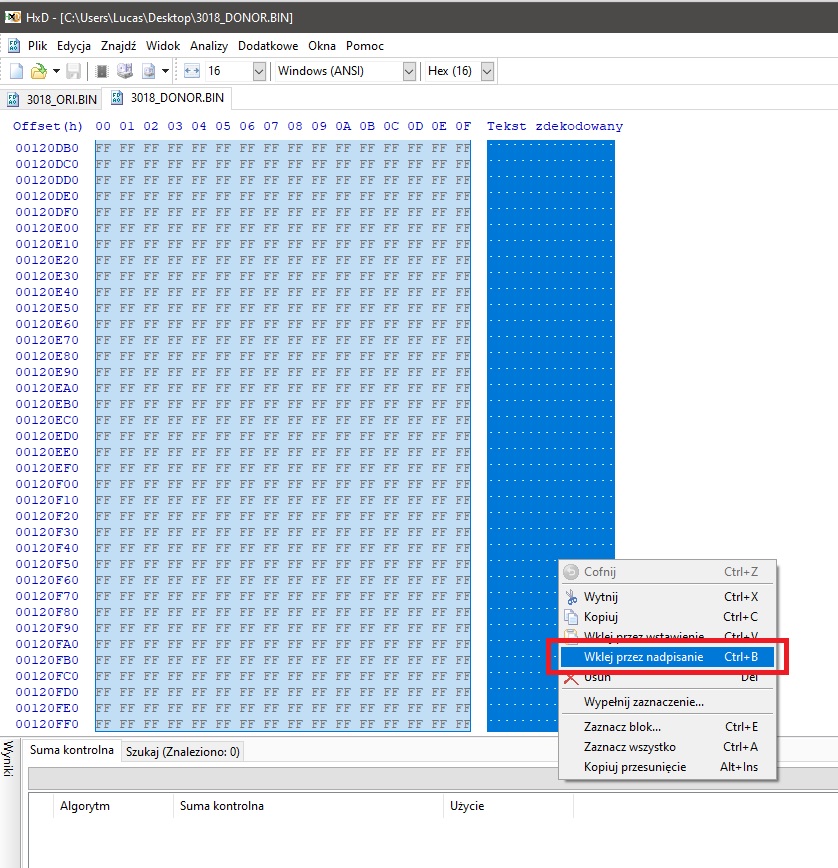Click the file icon on the 3018_ORI.BIN tab
This screenshot has height=868, width=838.
click(13, 100)
